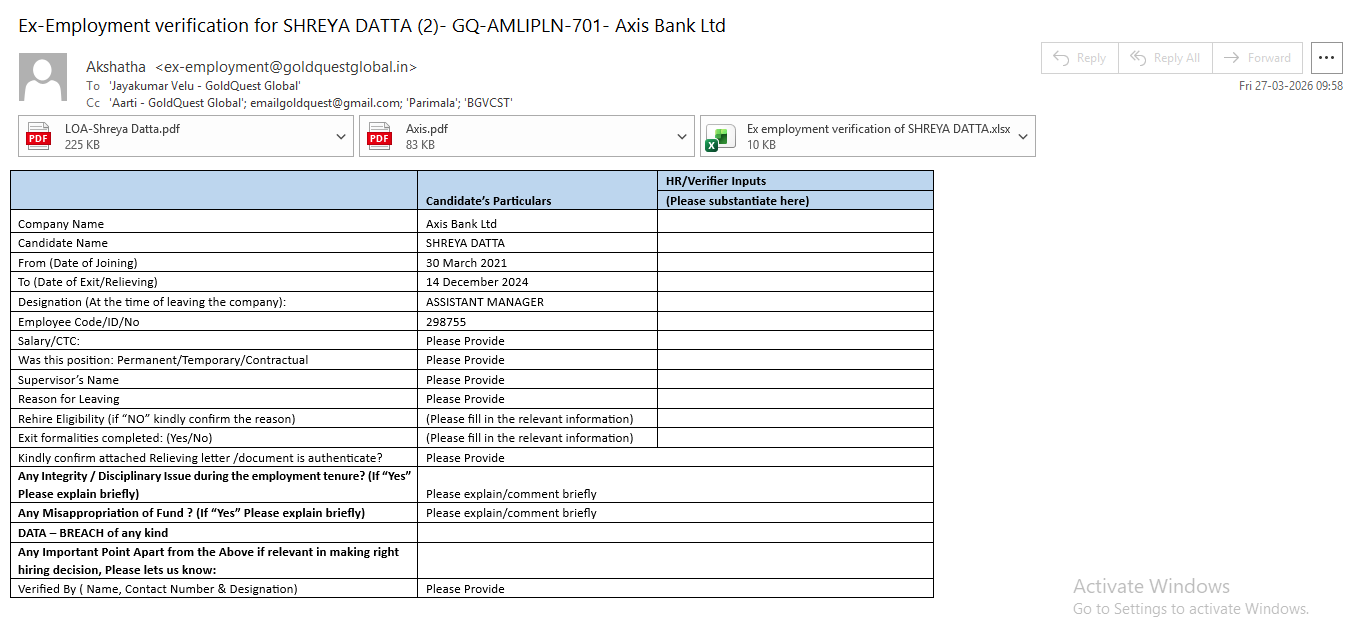Expand dropdown arrow for Axis.pdf attachment
The image size is (1349, 636).
pos(682,136)
